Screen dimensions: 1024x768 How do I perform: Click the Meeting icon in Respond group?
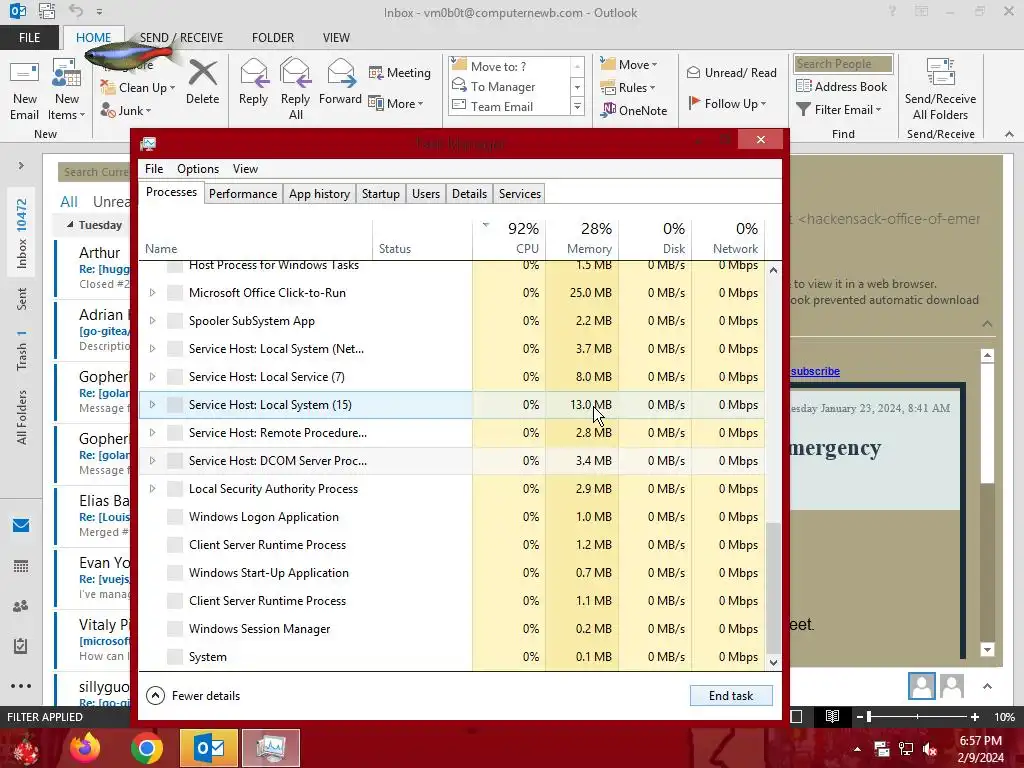coord(400,72)
